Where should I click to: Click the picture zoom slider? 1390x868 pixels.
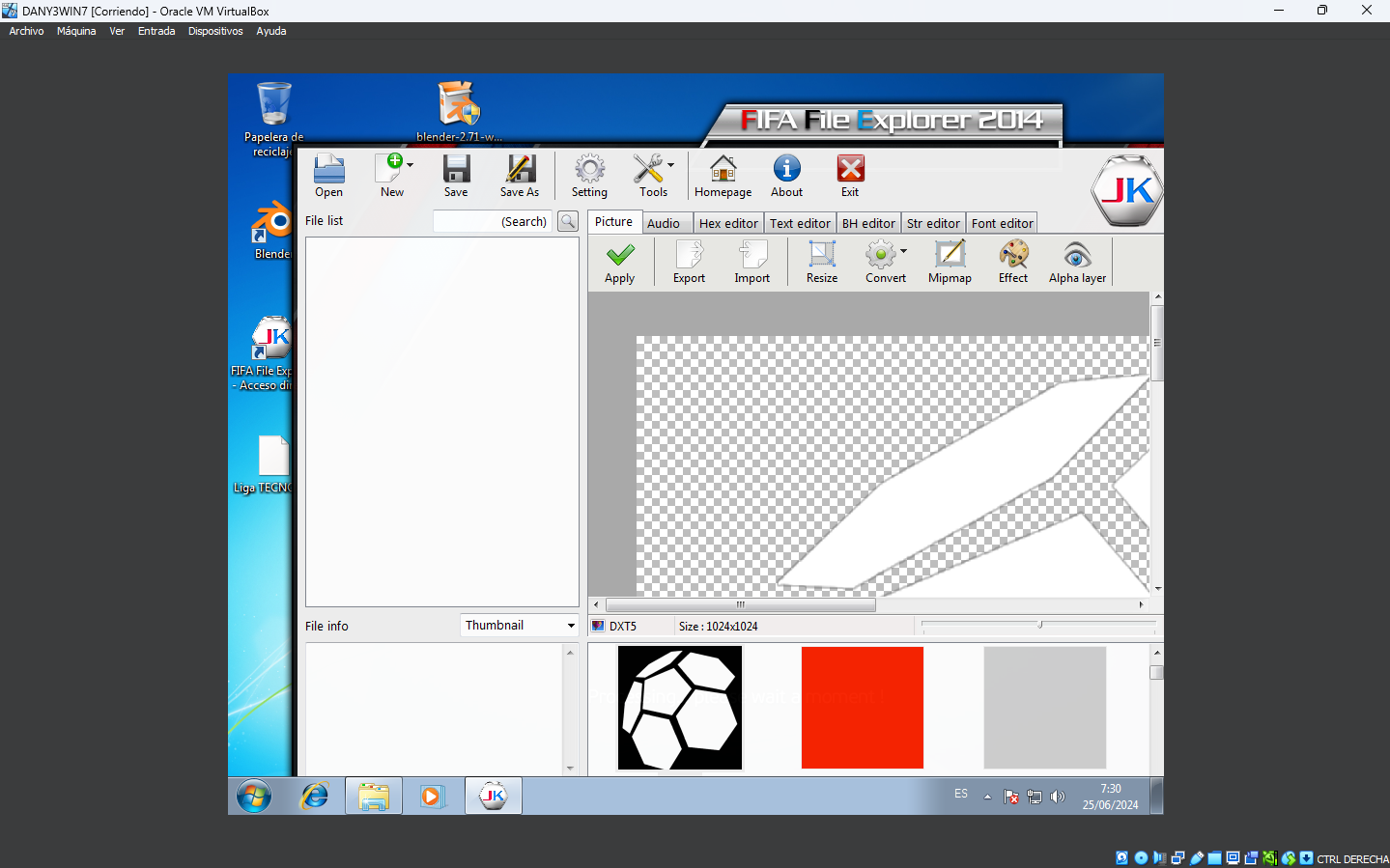(1038, 626)
